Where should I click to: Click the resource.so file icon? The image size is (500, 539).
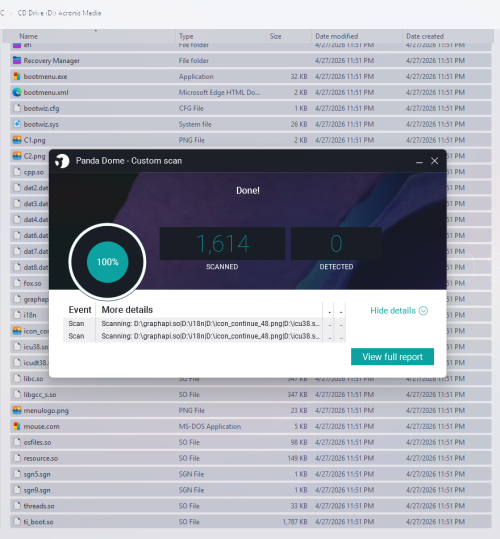(17, 458)
